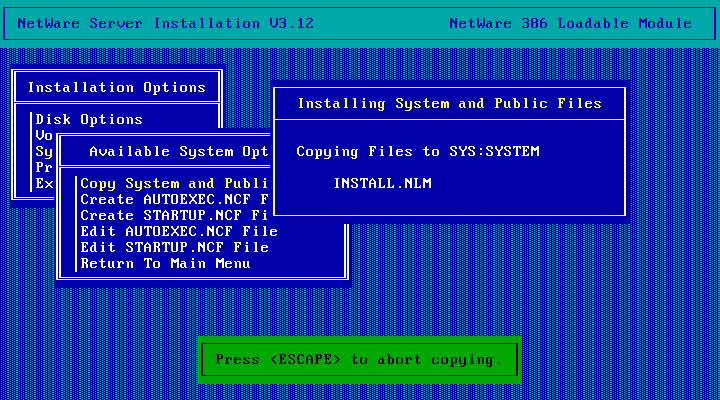Screen dimensions: 720x400
Task: Select the partially hidden 'Ex' menu entry
Action: pyautogui.click(x=44, y=183)
